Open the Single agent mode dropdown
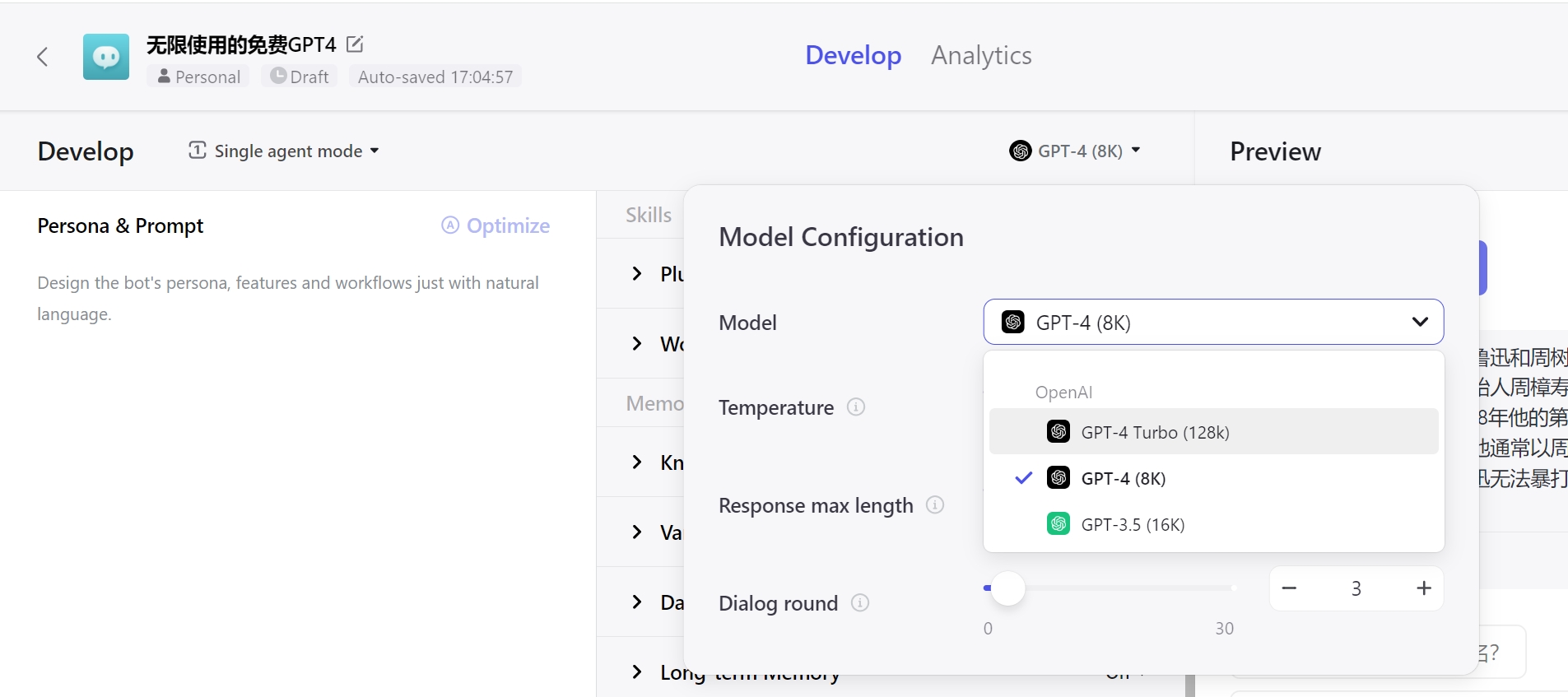 tap(284, 151)
